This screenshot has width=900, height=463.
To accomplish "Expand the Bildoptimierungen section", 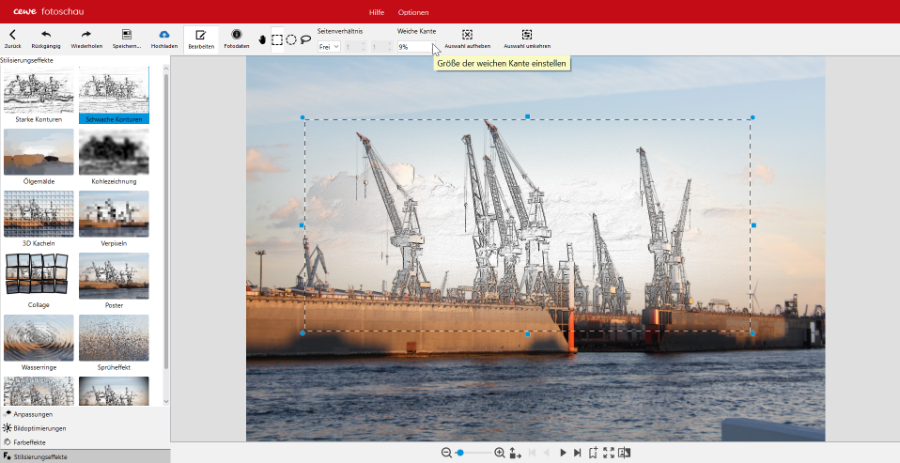I will [x=40, y=427].
